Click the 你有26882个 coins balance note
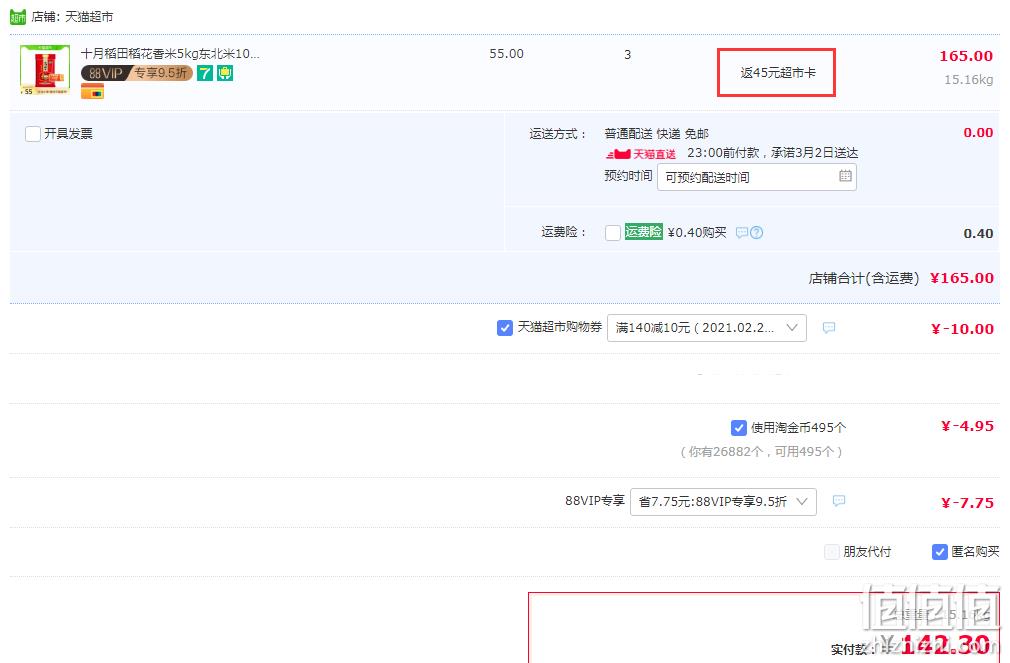This screenshot has width=1010, height=663. (761, 452)
